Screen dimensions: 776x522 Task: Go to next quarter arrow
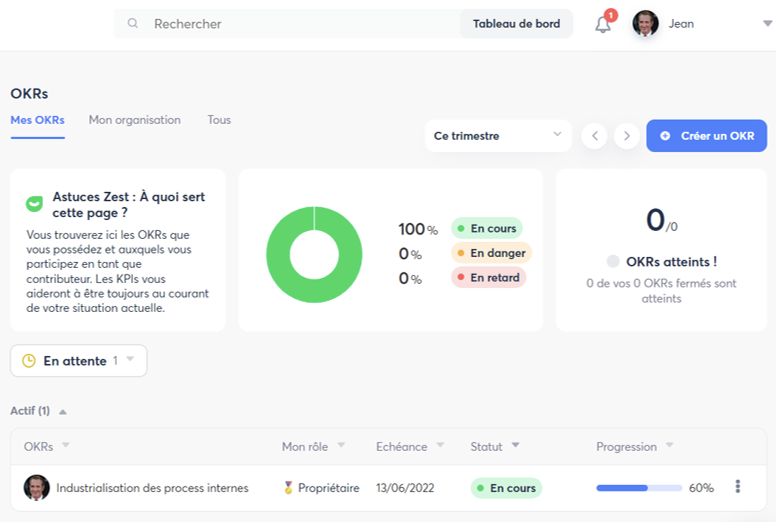pyautogui.click(x=627, y=136)
